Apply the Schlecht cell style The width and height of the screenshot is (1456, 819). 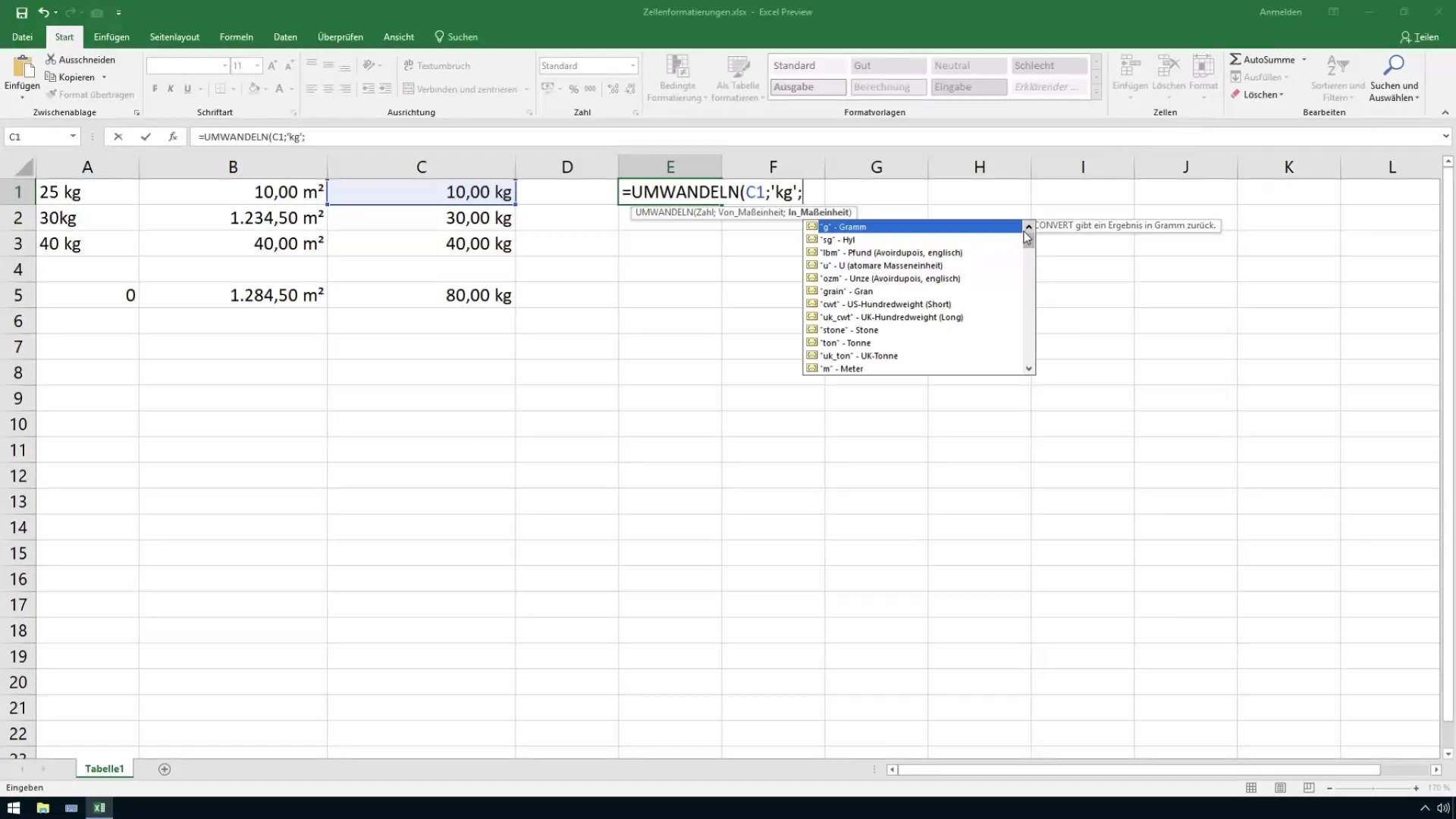(x=1050, y=65)
